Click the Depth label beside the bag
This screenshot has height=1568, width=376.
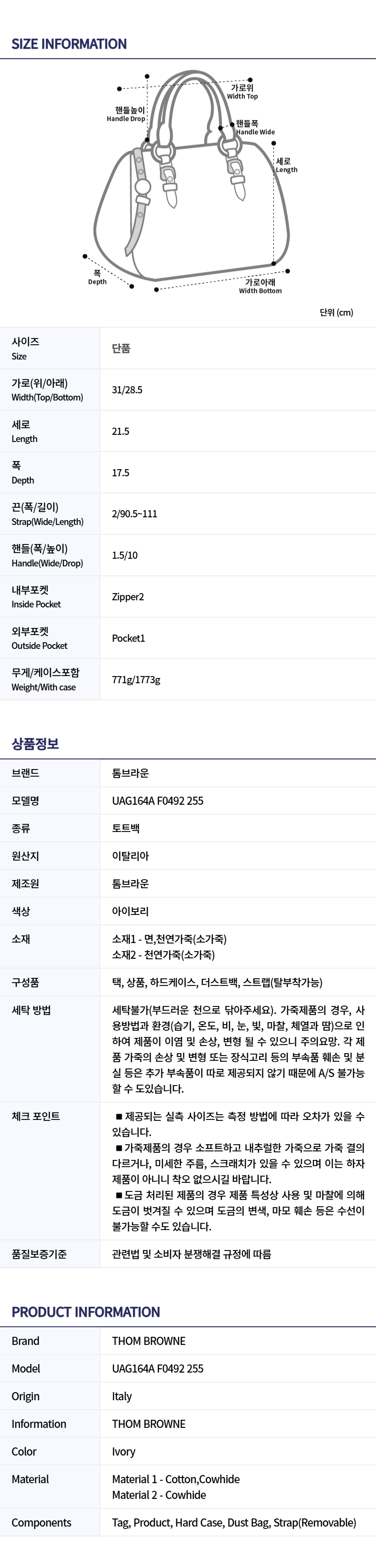[x=97, y=277]
